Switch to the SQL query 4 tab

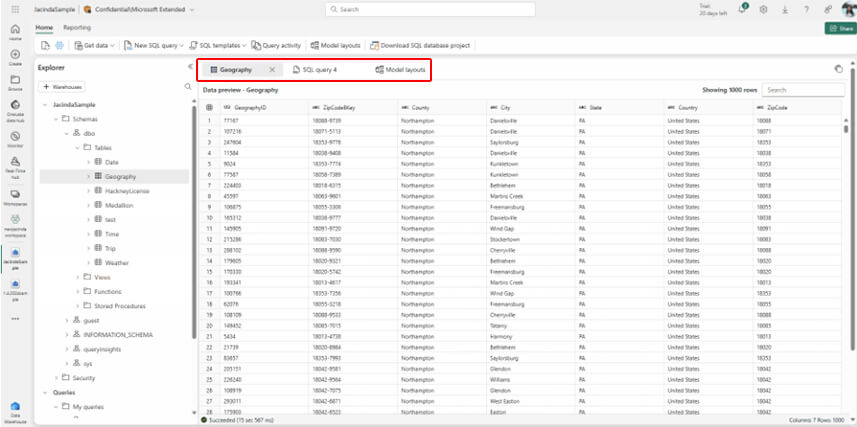pyautogui.click(x=314, y=70)
